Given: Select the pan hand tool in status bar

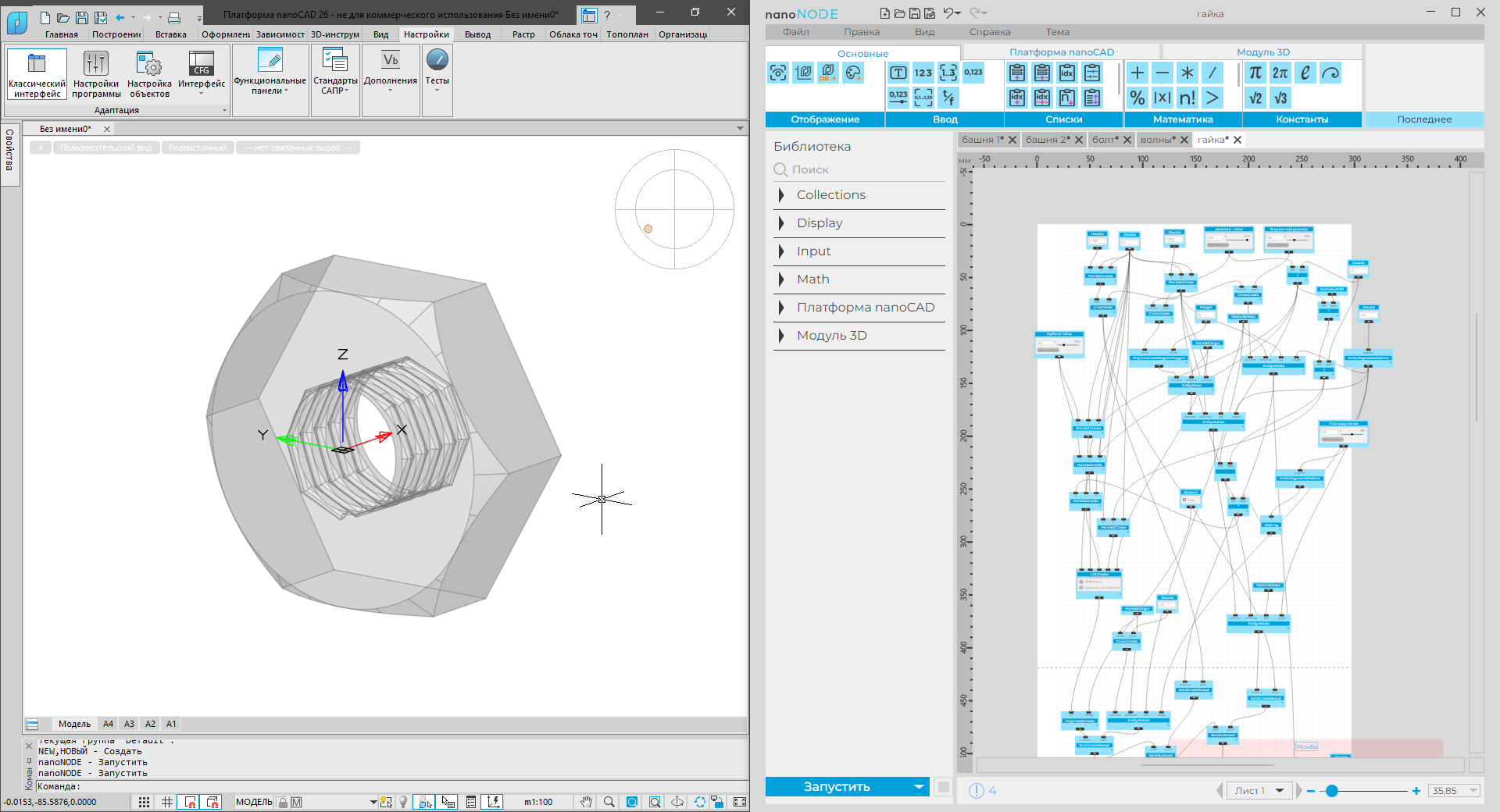Looking at the screenshot, I should pos(586,802).
